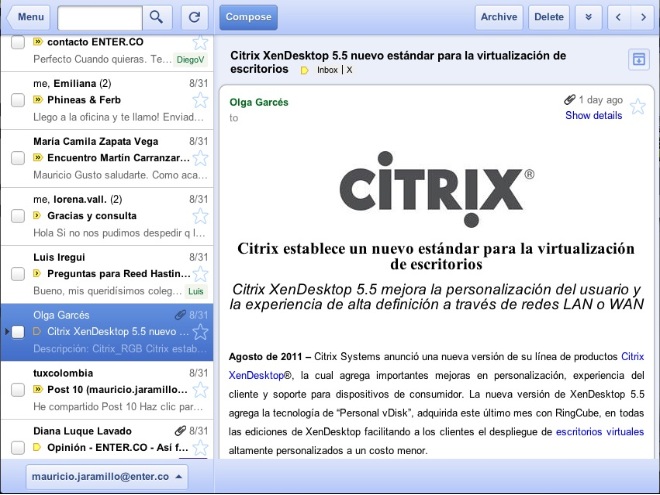Open the Menu back button
Viewport: 660px width, 495px height.
point(28,17)
